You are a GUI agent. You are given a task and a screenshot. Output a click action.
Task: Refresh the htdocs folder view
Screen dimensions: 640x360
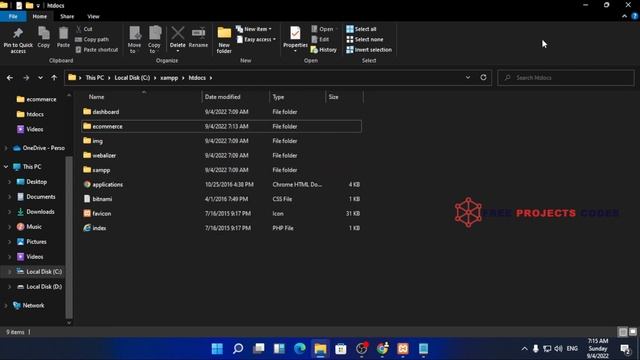click(483, 78)
